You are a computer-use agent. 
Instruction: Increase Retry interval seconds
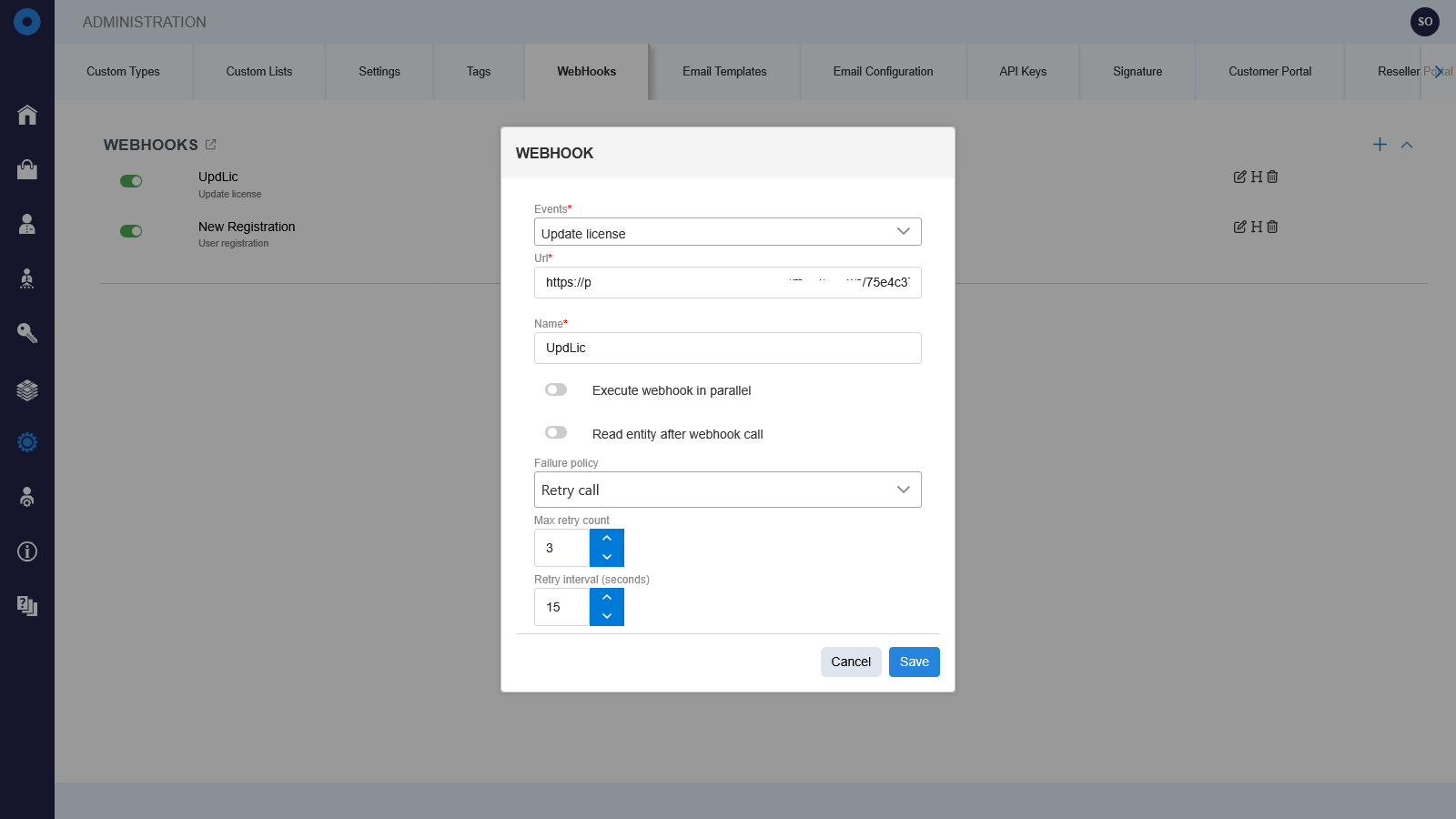[x=607, y=598]
